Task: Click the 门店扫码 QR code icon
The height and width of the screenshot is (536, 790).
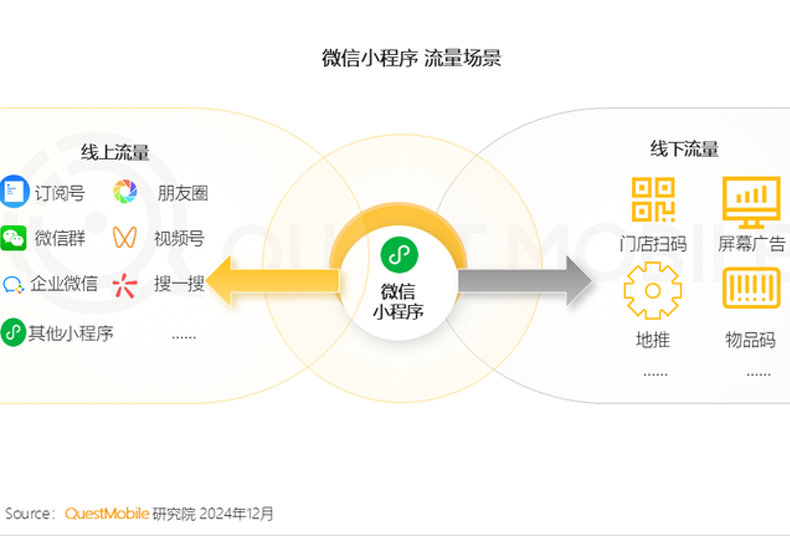Action: [x=653, y=199]
